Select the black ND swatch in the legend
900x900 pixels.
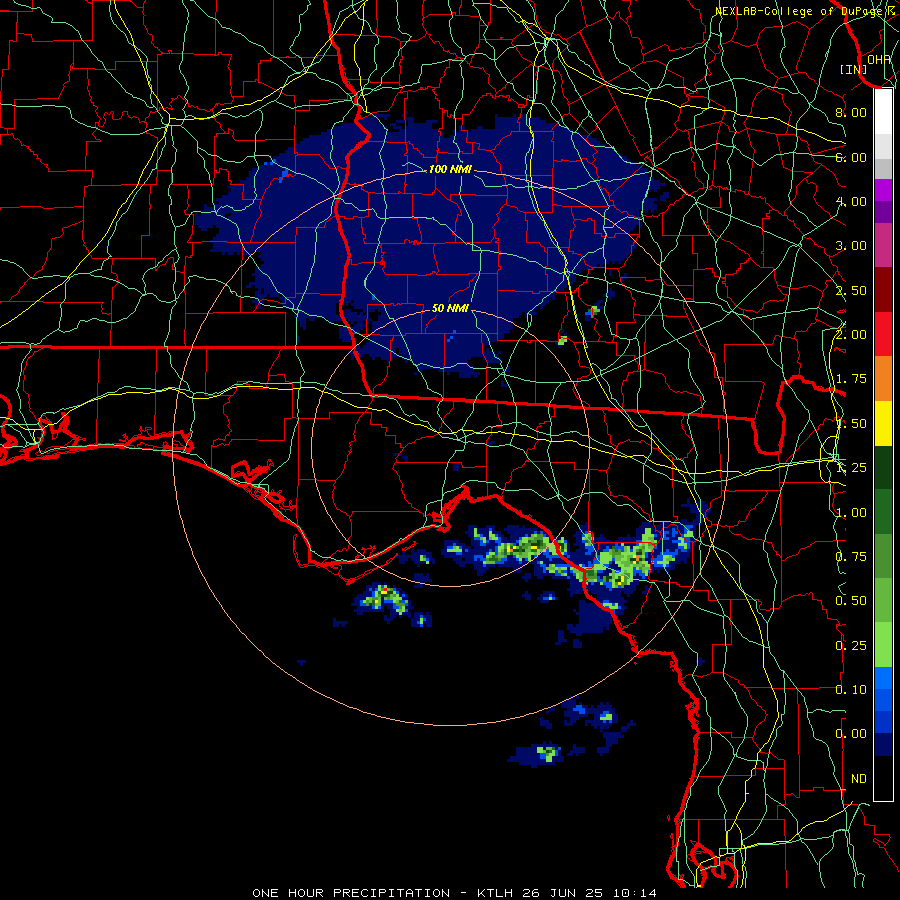click(883, 778)
